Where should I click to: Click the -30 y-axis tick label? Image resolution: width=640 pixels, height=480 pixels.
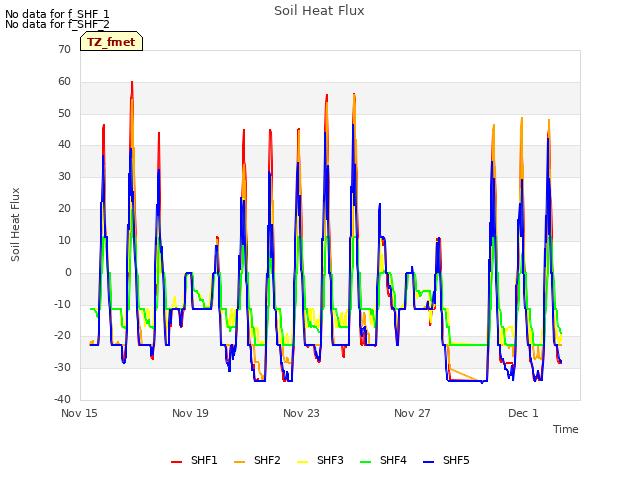pos(62,367)
